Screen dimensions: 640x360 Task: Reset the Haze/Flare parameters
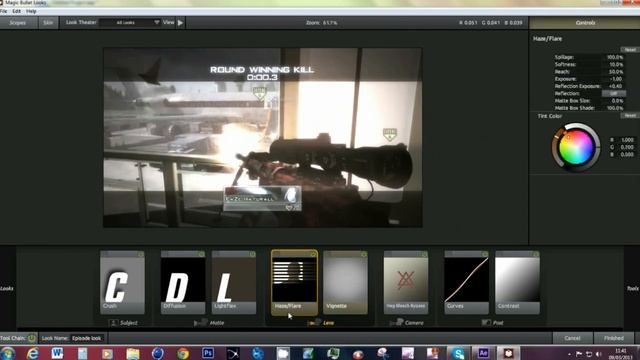coord(630,49)
